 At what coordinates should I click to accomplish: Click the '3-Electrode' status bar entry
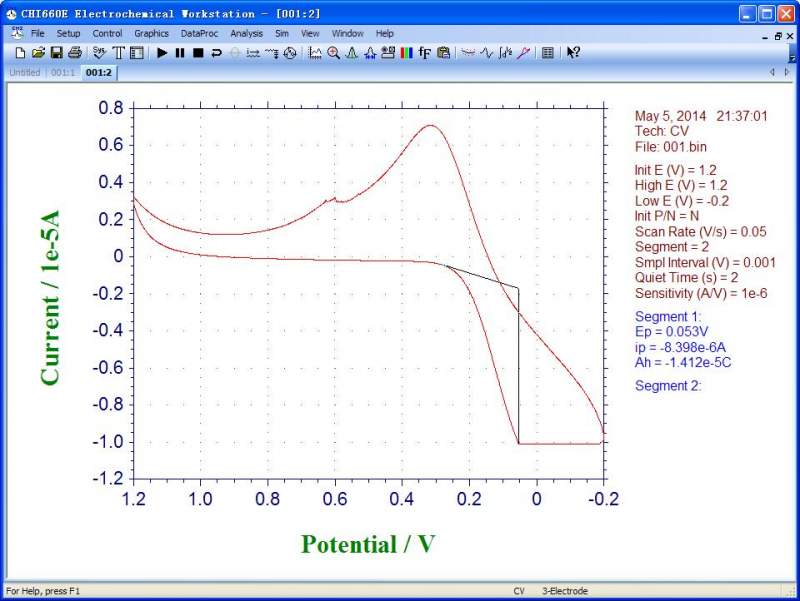coord(565,591)
